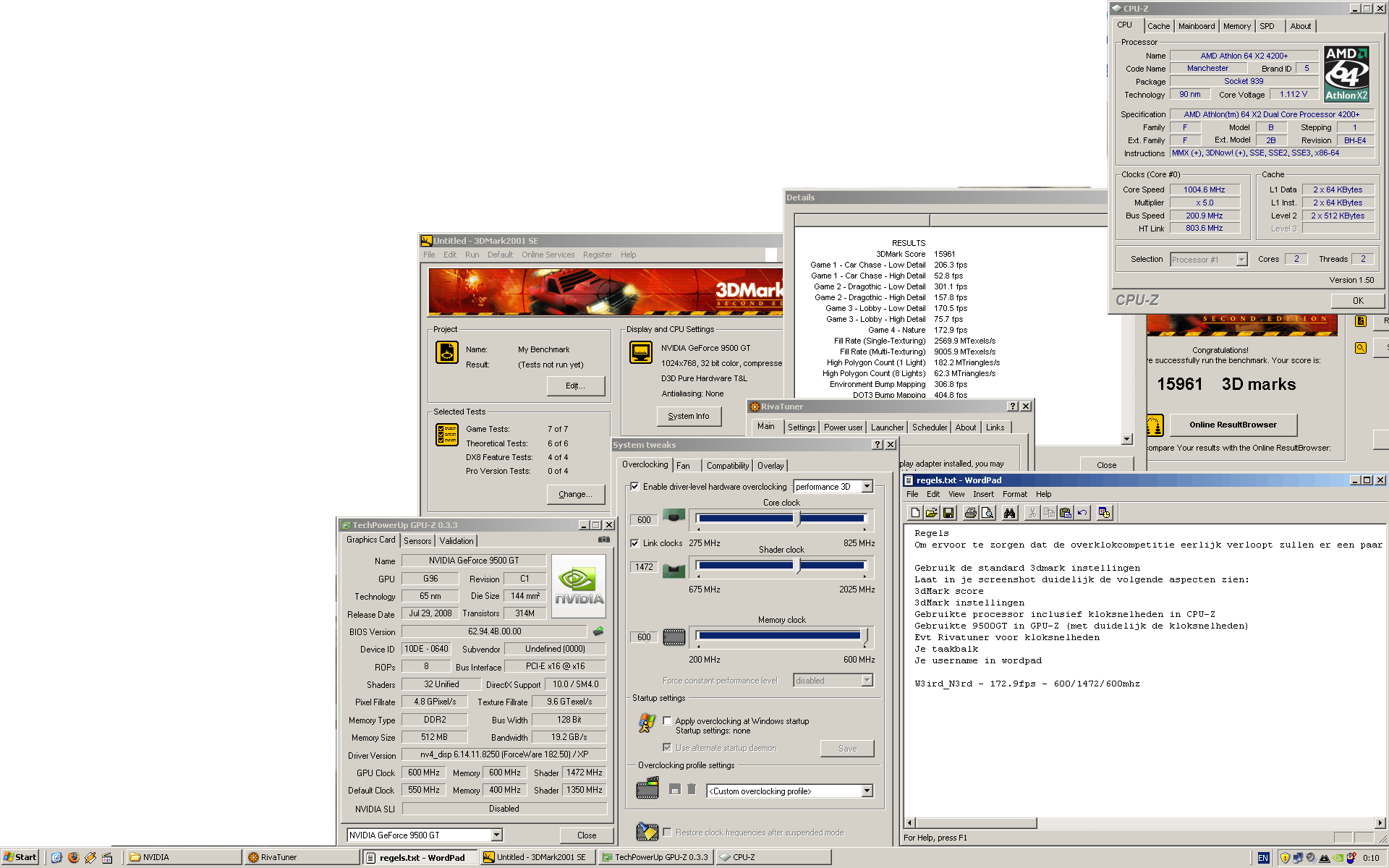Click the Core clock slider handle
Screen dimensions: 1389x868
pos(797,519)
